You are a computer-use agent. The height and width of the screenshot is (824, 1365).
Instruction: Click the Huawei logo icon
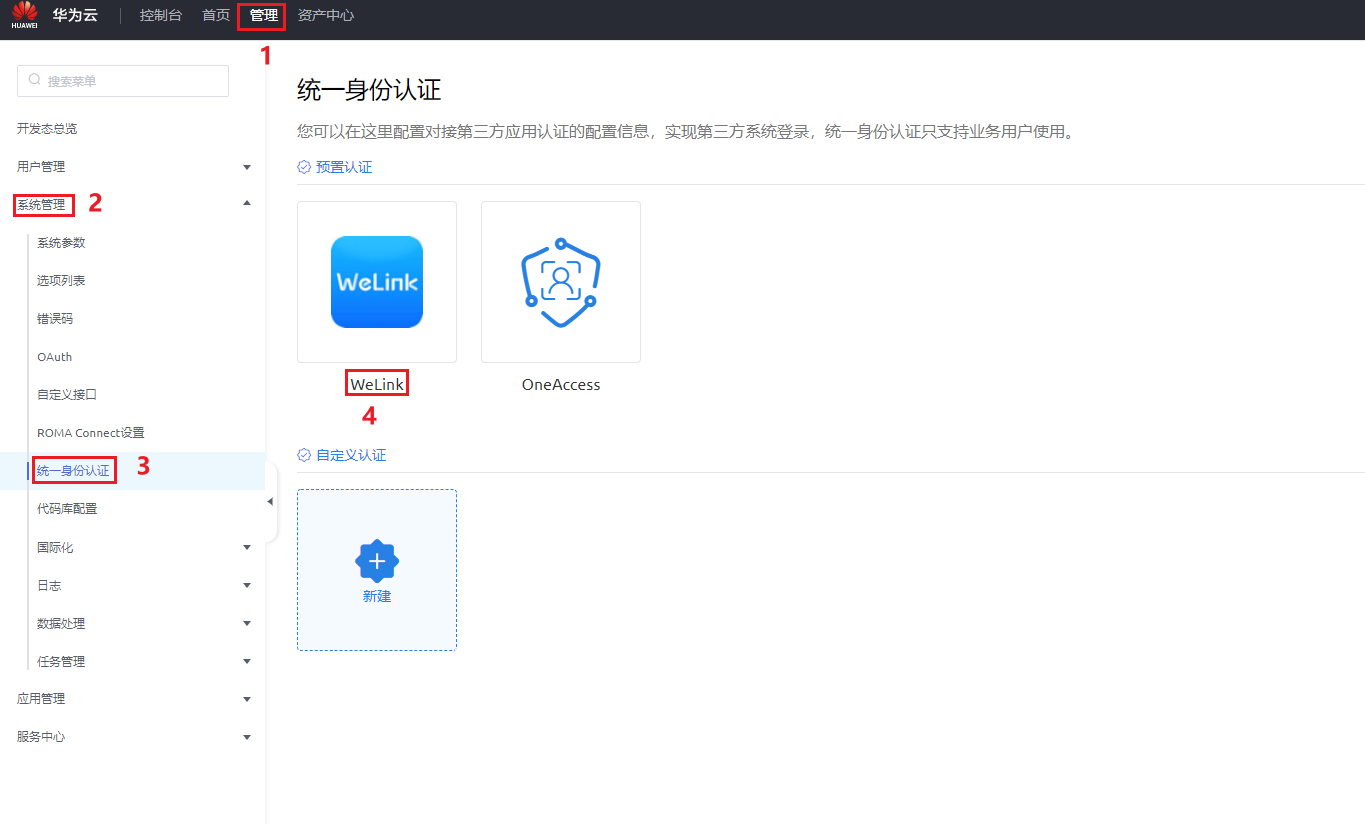click(x=24, y=15)
